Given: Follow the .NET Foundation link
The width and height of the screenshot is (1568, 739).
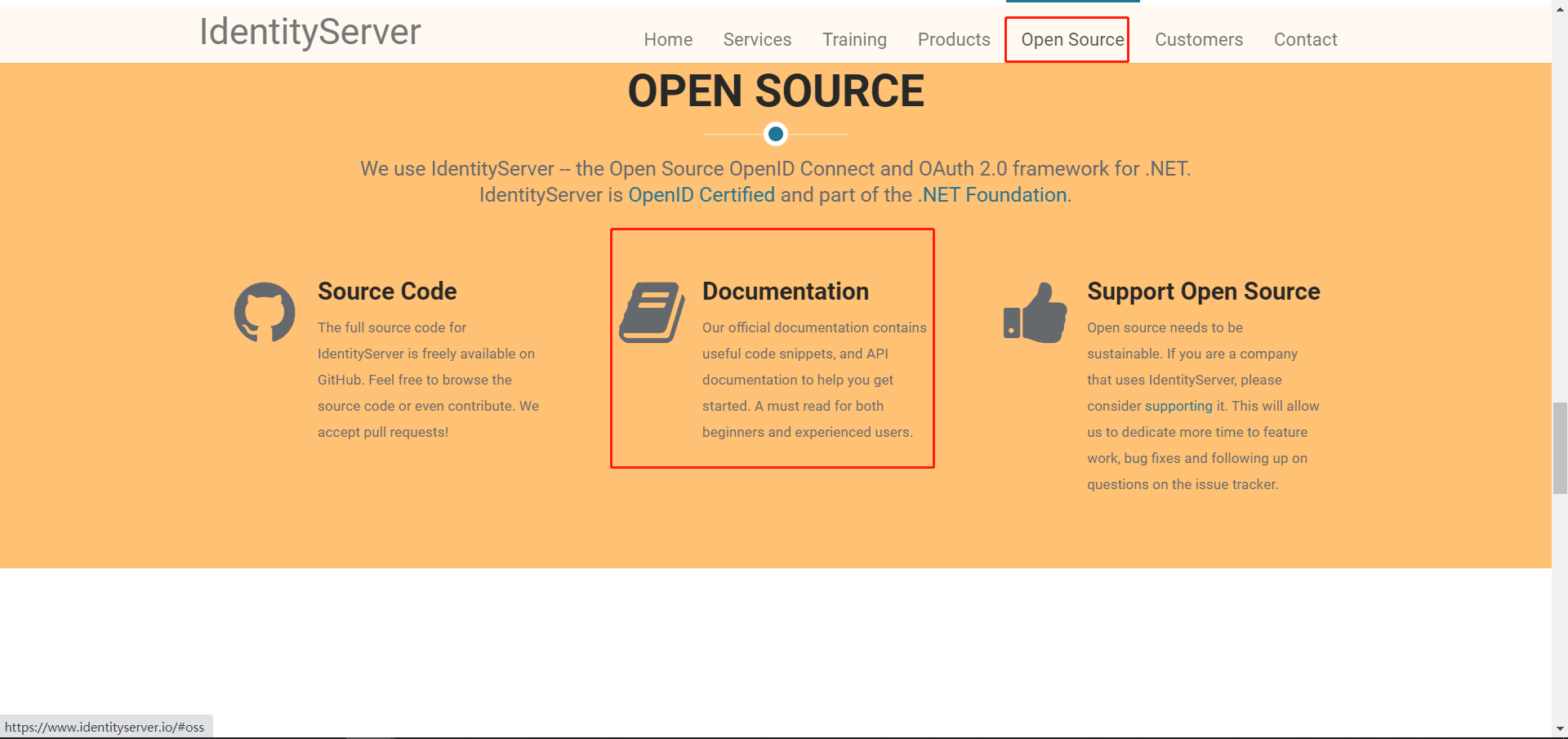Looking at the screenshot, I should click(x=992, y=195).
